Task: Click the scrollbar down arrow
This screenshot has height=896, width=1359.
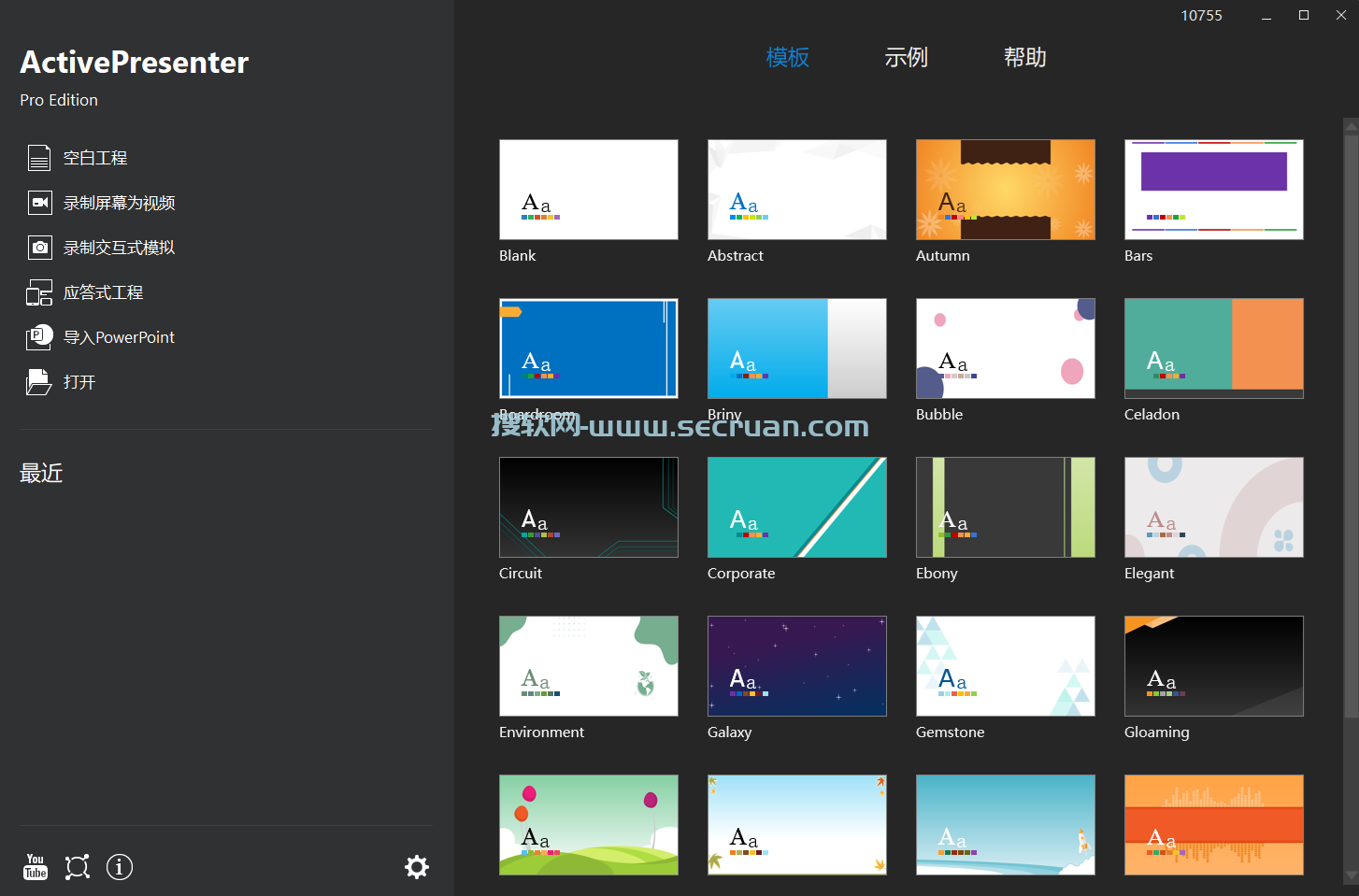Action: pos(1351,876)
